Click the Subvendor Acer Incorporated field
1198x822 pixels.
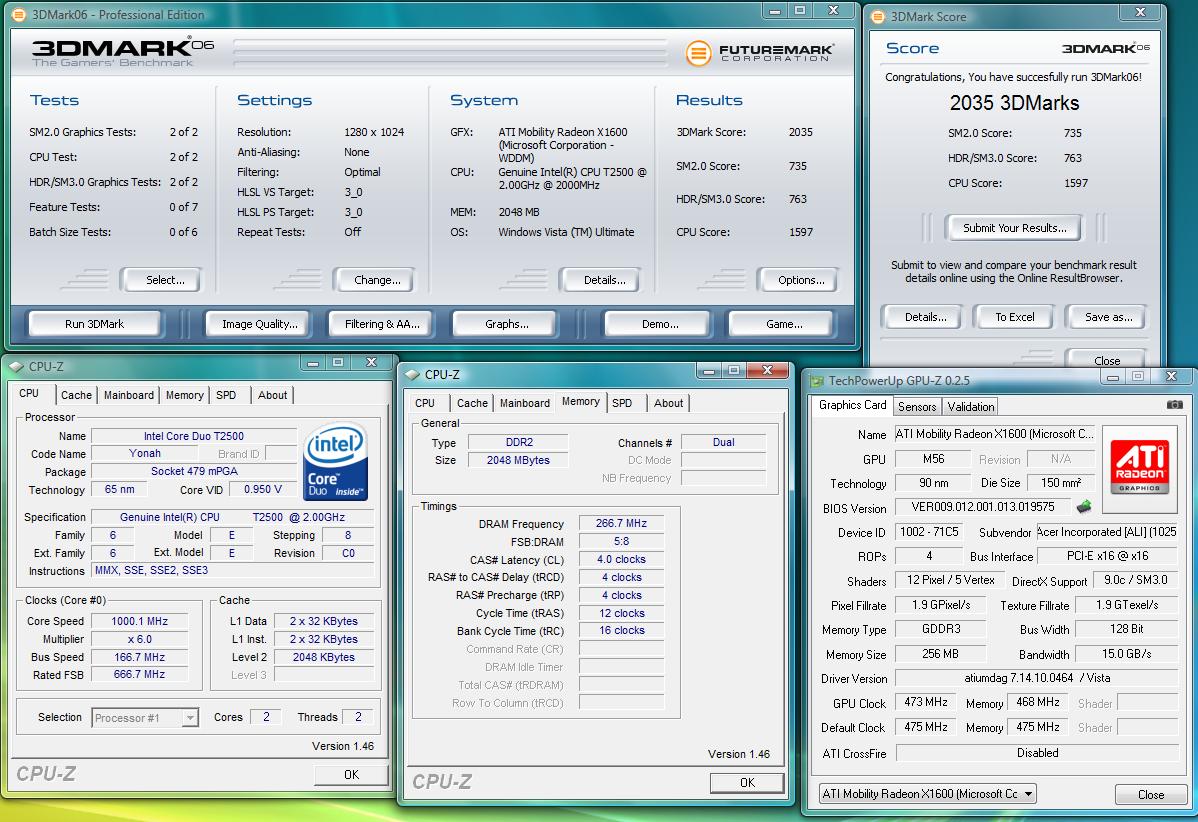coord(1107,532)
